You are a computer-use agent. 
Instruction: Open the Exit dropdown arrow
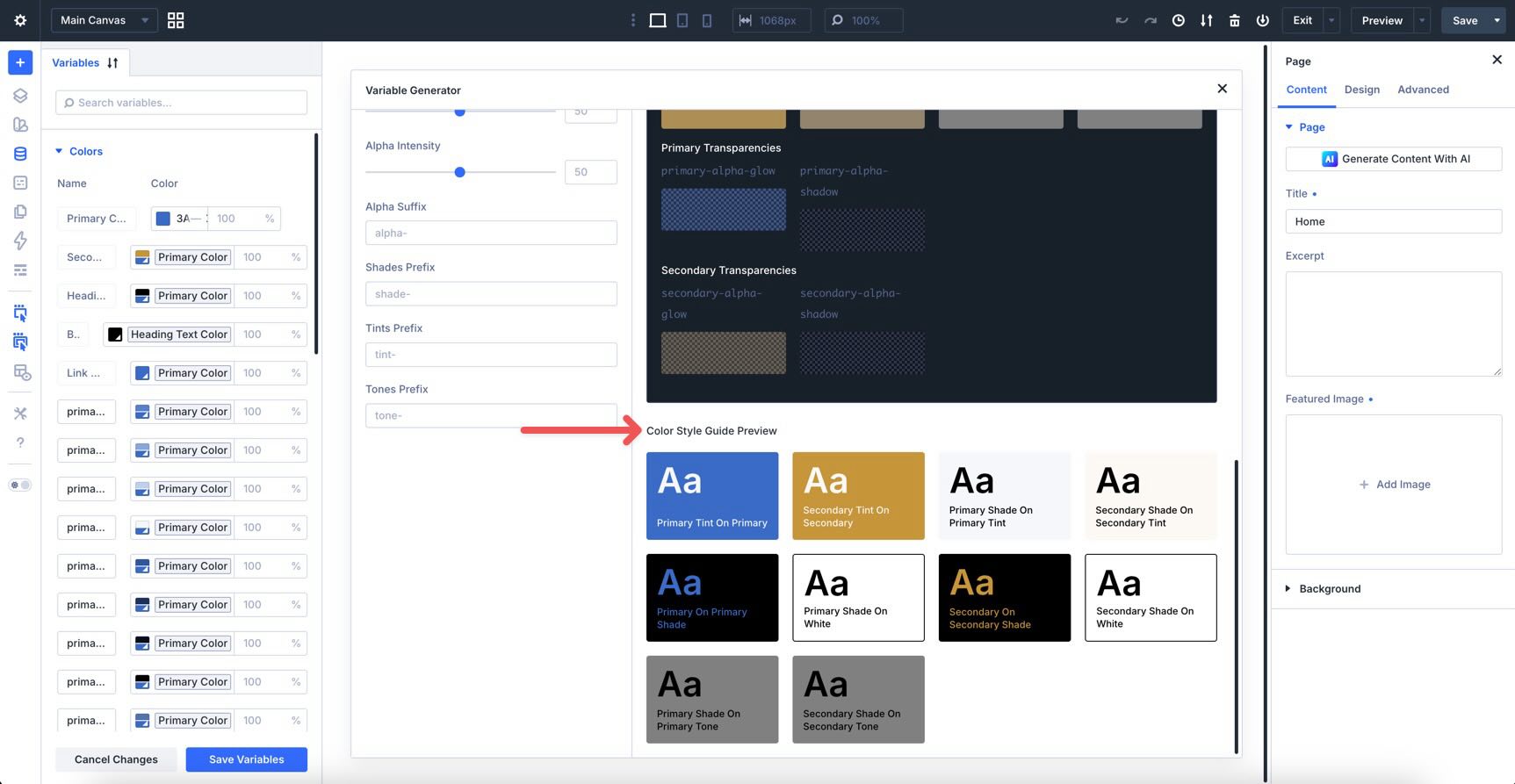pos(1331,20)
